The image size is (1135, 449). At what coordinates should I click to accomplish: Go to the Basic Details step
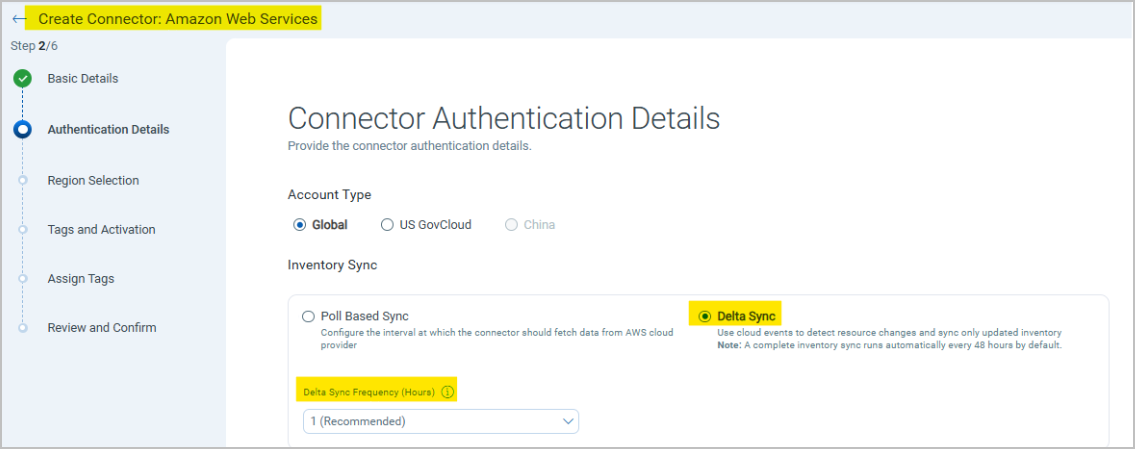[x=83, y=78]
